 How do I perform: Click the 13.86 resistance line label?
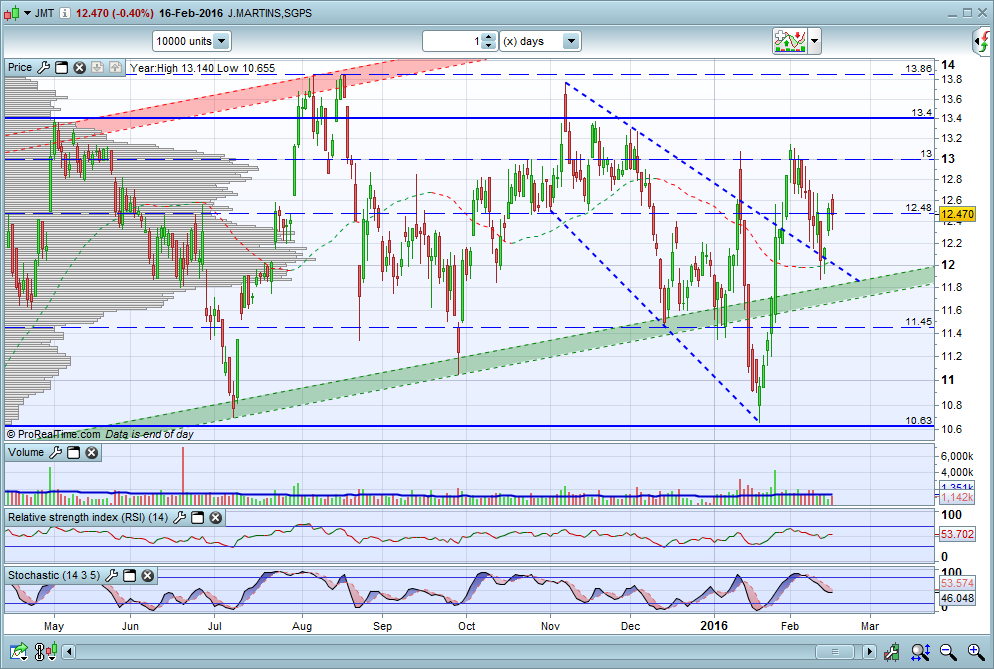(x=919, y=68)
